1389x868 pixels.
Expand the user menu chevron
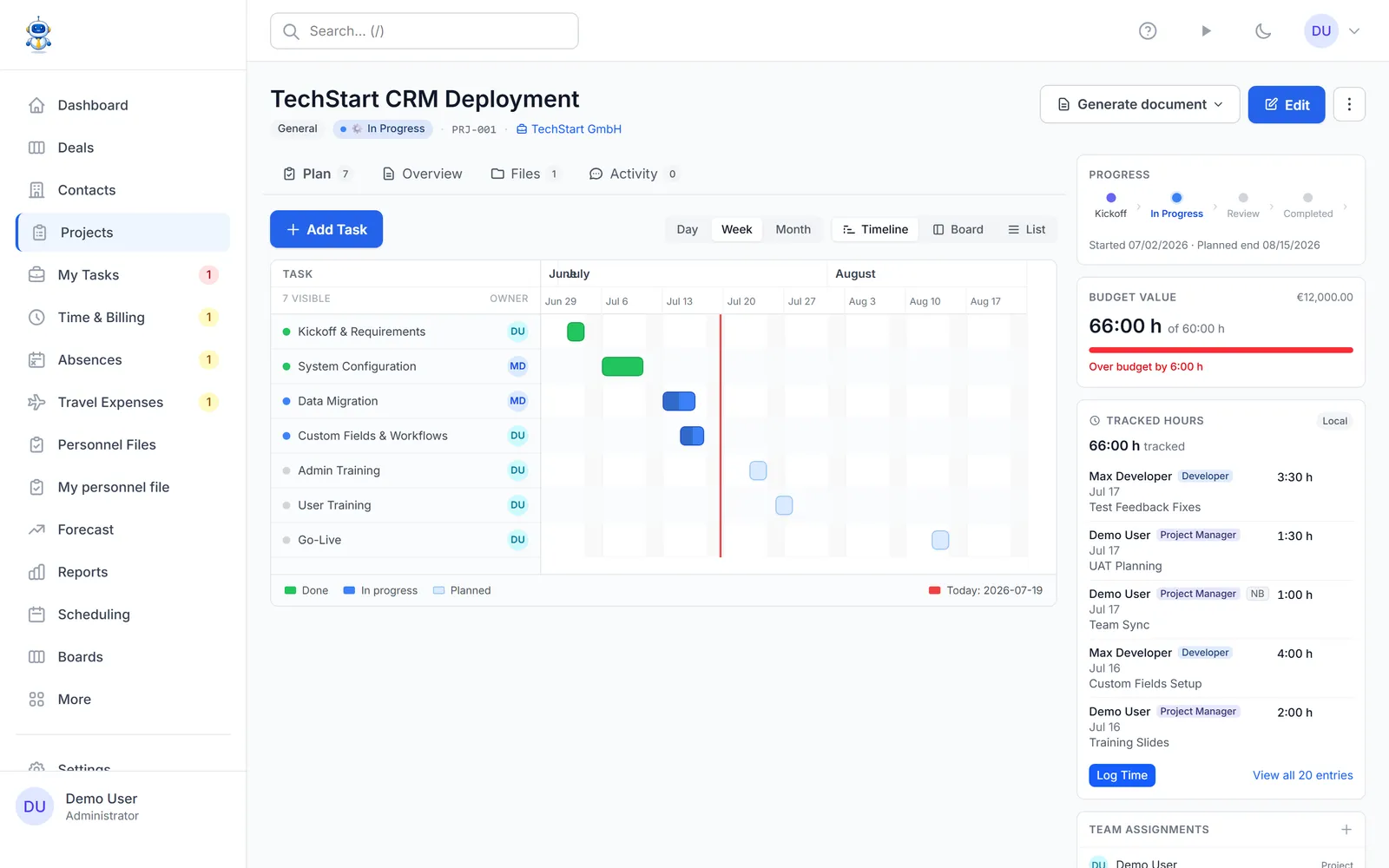coord(1353,31)
